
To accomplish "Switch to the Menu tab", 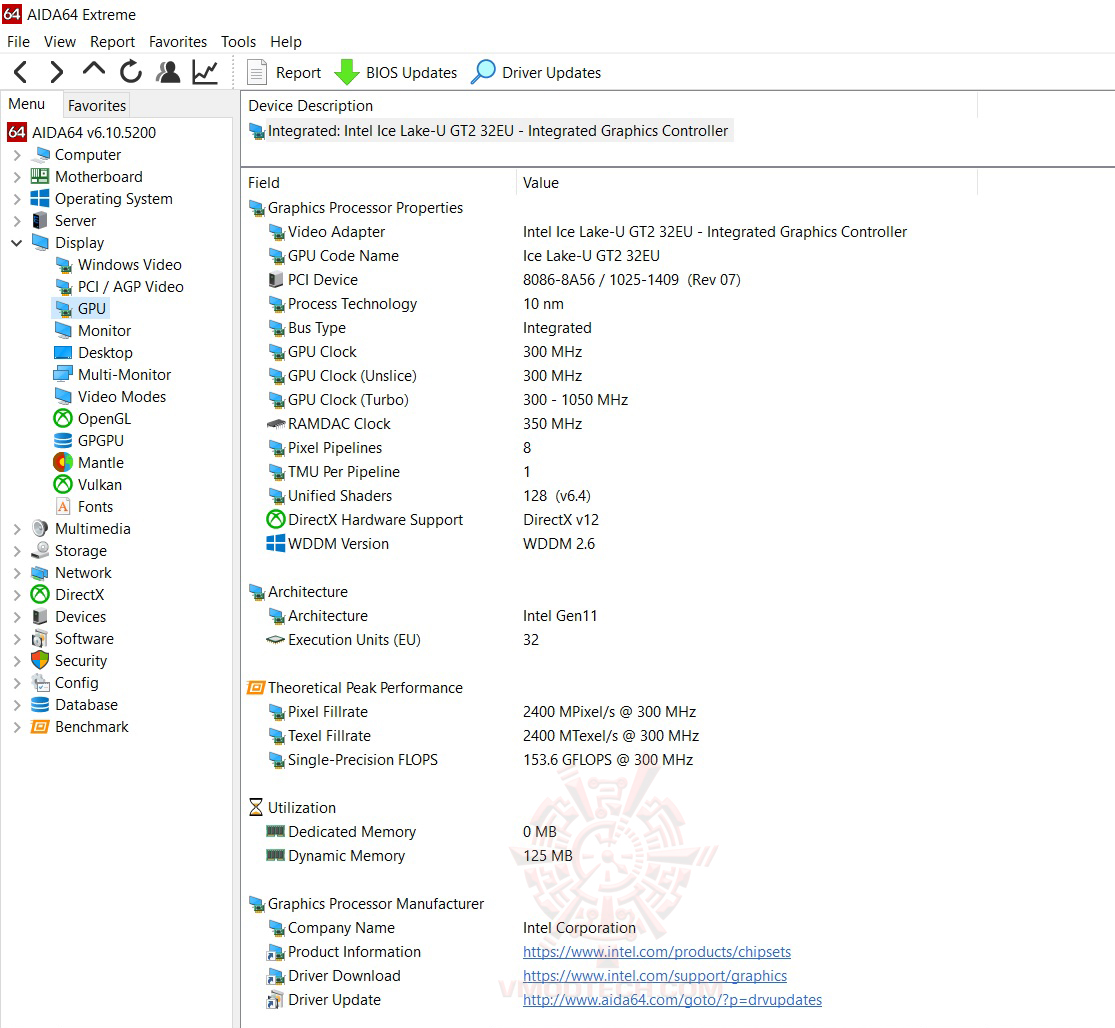I will (27, 105).
